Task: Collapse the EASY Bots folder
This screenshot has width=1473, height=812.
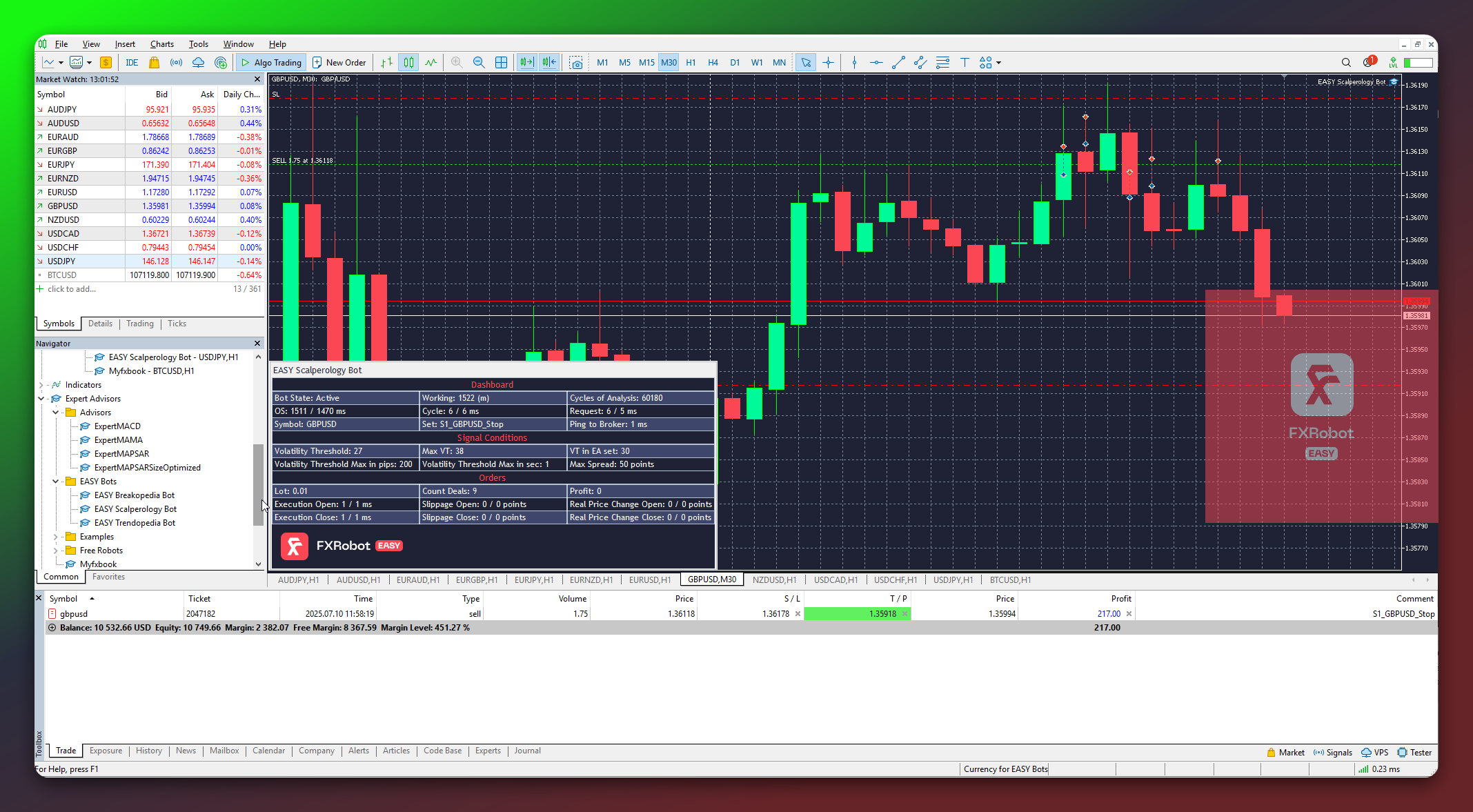Action: 56,482
